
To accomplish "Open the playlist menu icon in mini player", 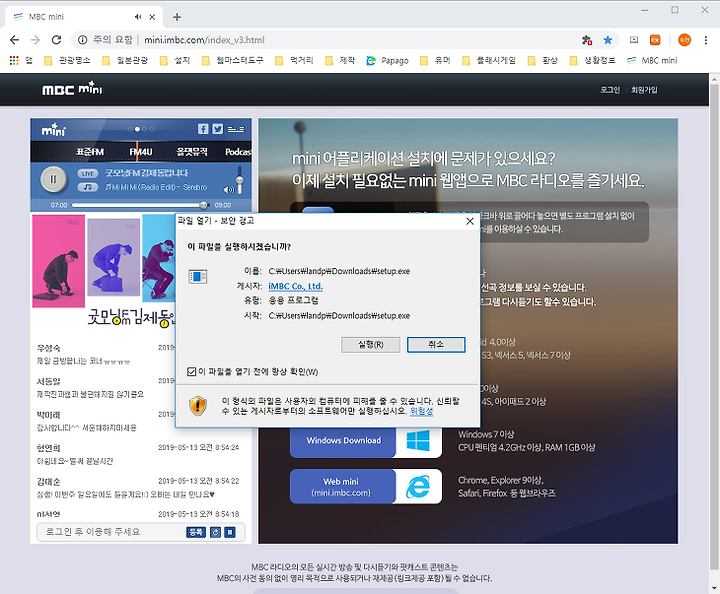I will (x=236, y=129).
